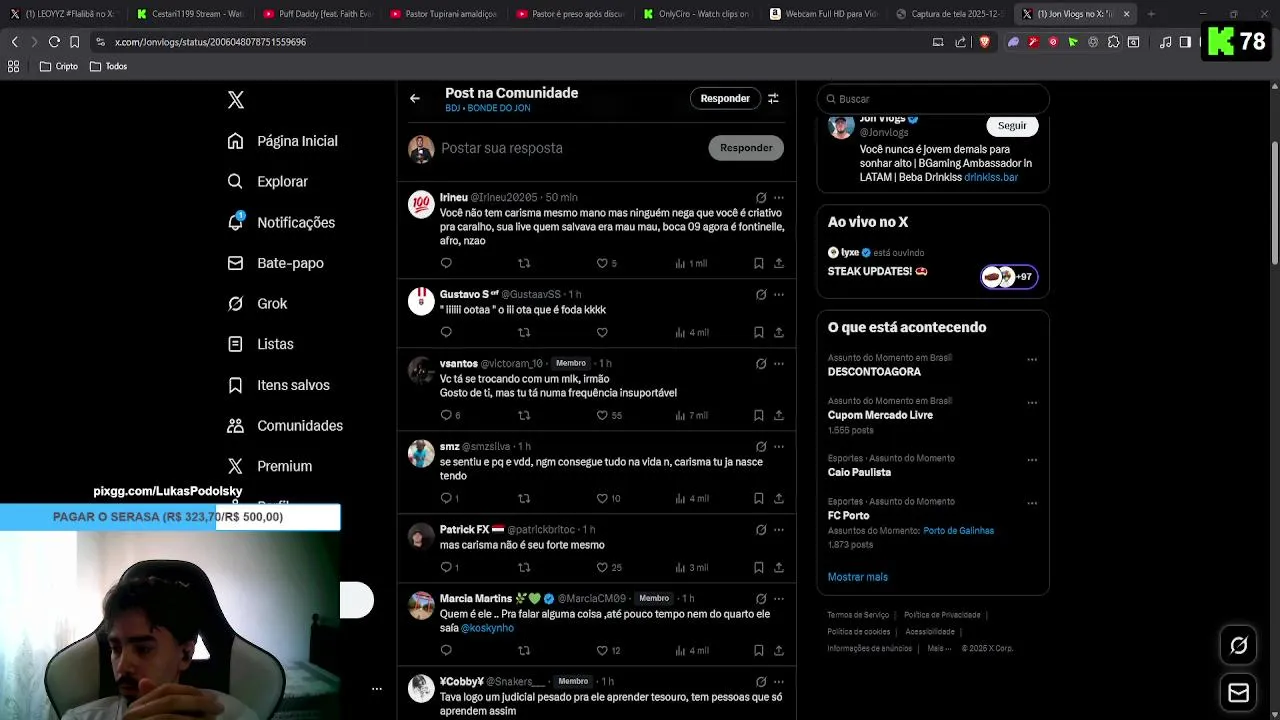Ask Grok about ¥Cobby¥'s post
The image size is (1280, 720).
point(761,682)
